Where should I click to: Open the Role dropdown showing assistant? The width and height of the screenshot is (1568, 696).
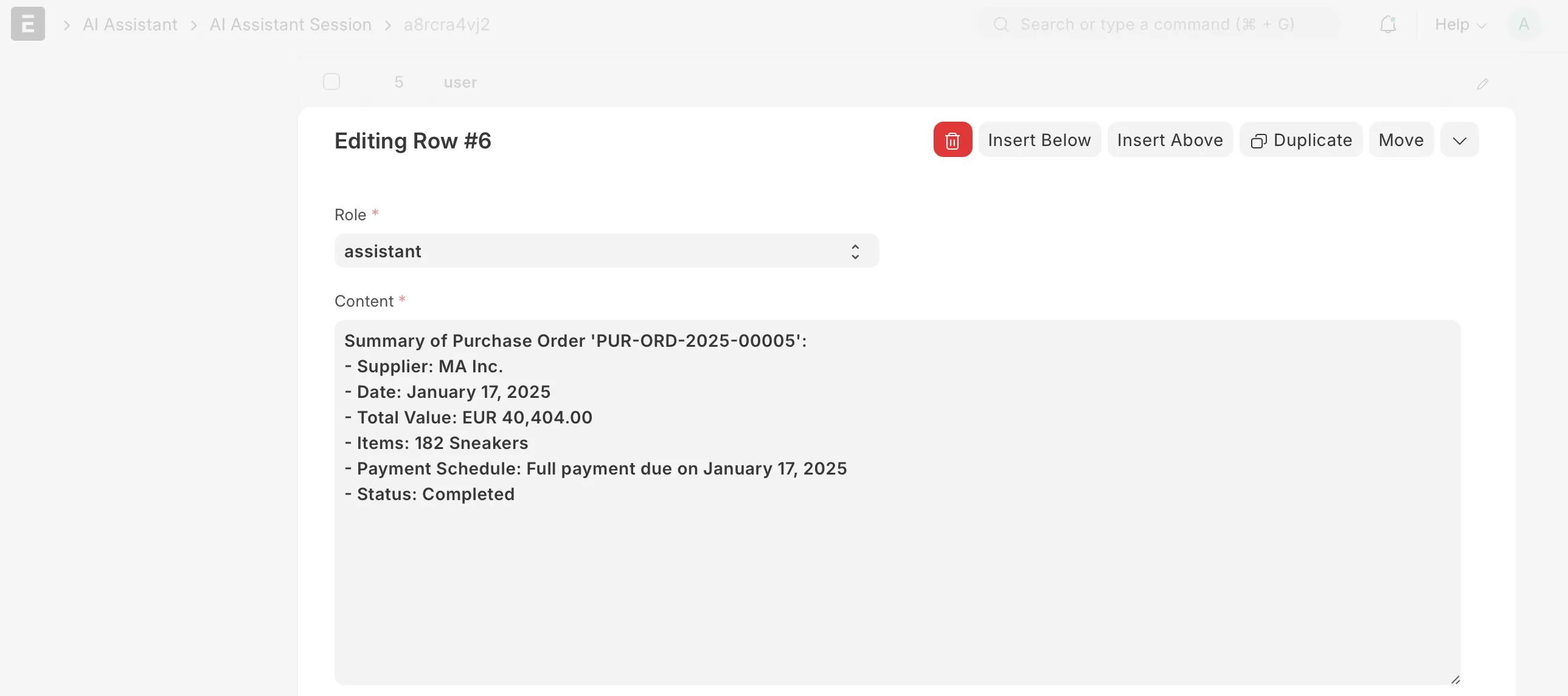click(x=606, y=251)
